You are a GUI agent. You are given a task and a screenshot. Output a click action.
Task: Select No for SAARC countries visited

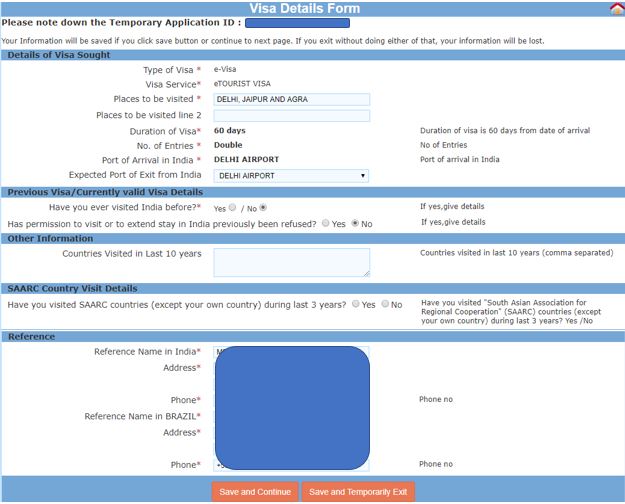[x=385, y=304]
